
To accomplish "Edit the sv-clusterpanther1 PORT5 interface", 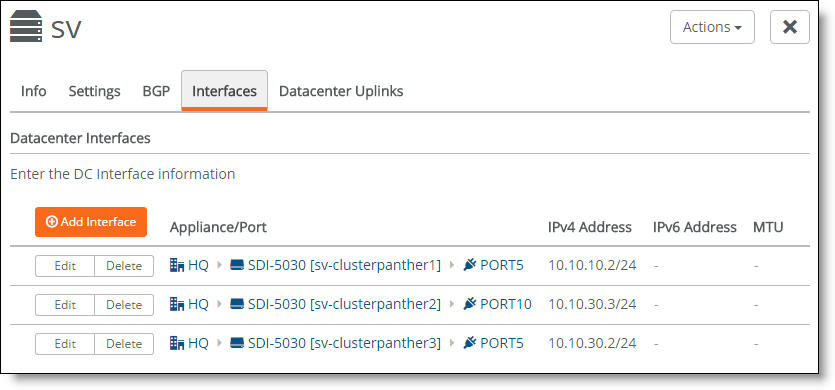I will pyautogui.click(x=65, y=266).
